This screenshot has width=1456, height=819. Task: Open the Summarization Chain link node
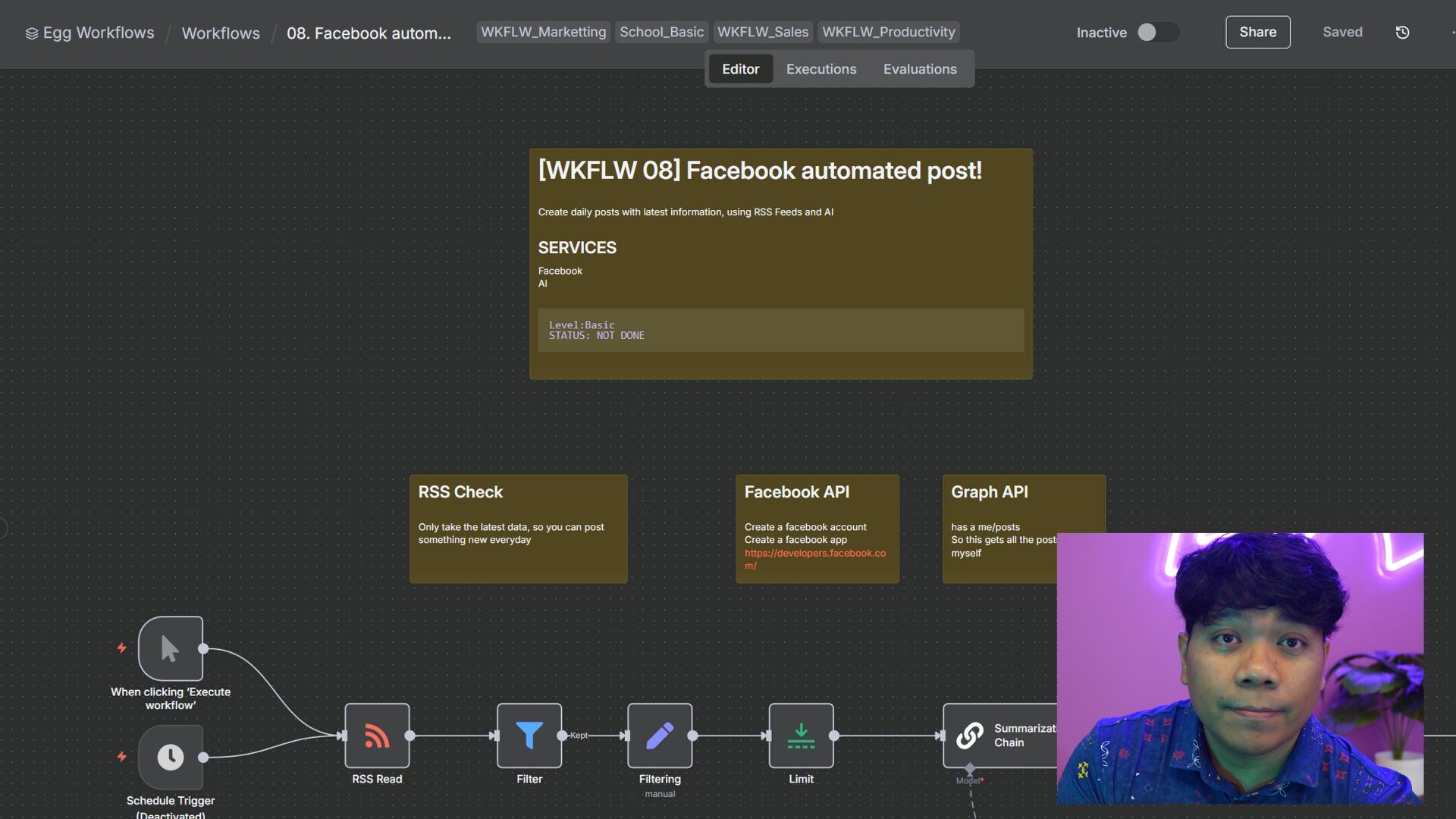click(970, 735)
